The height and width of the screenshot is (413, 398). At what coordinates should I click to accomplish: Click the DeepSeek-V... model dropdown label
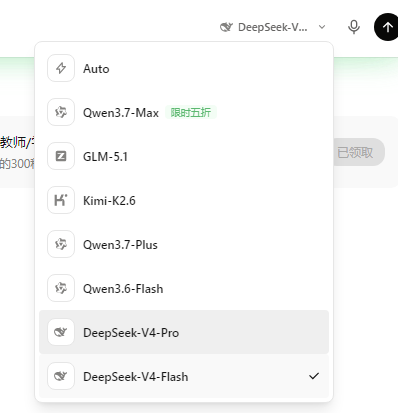pos(272,27)
